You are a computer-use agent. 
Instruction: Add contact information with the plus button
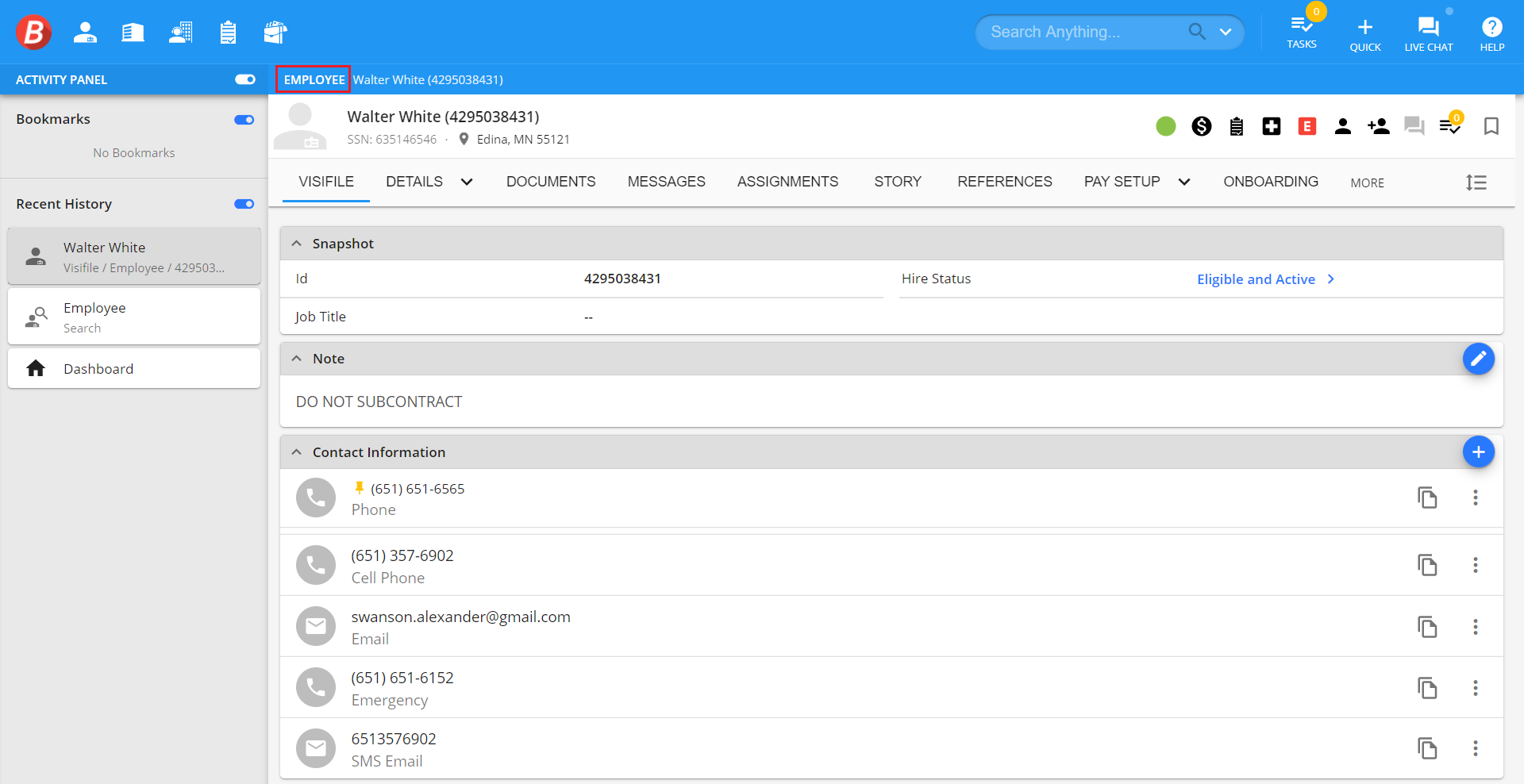[x=1479, y=452]
